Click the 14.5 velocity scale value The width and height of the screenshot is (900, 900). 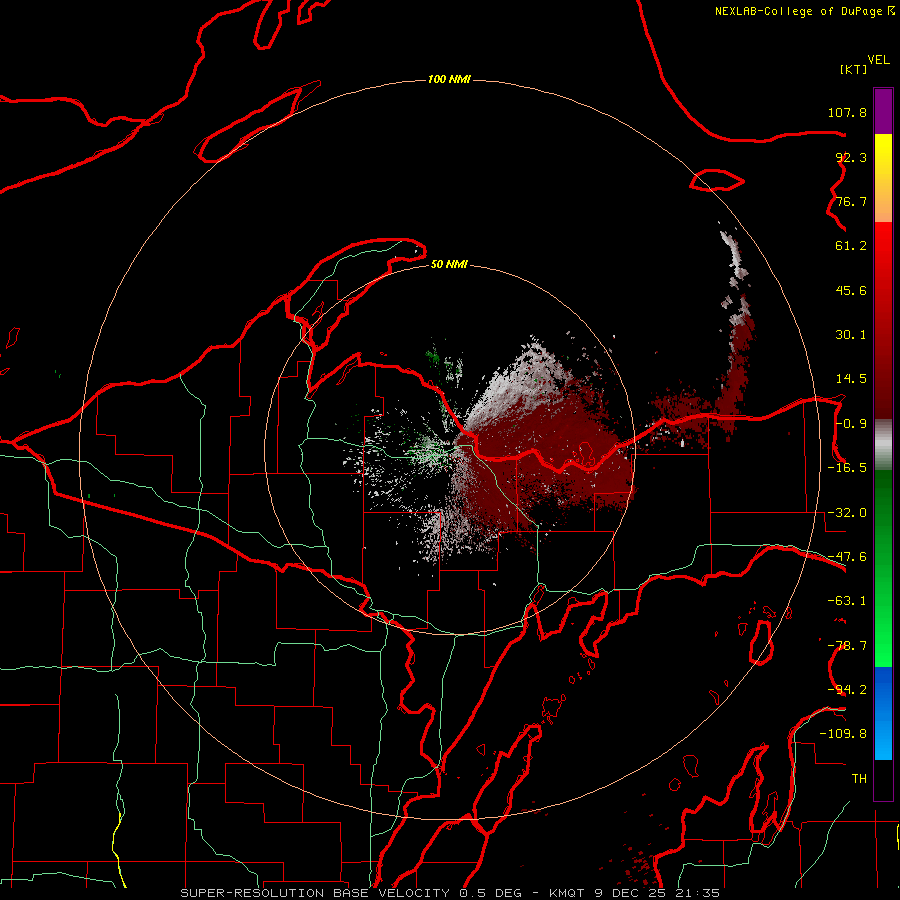(x=851, y=379)
